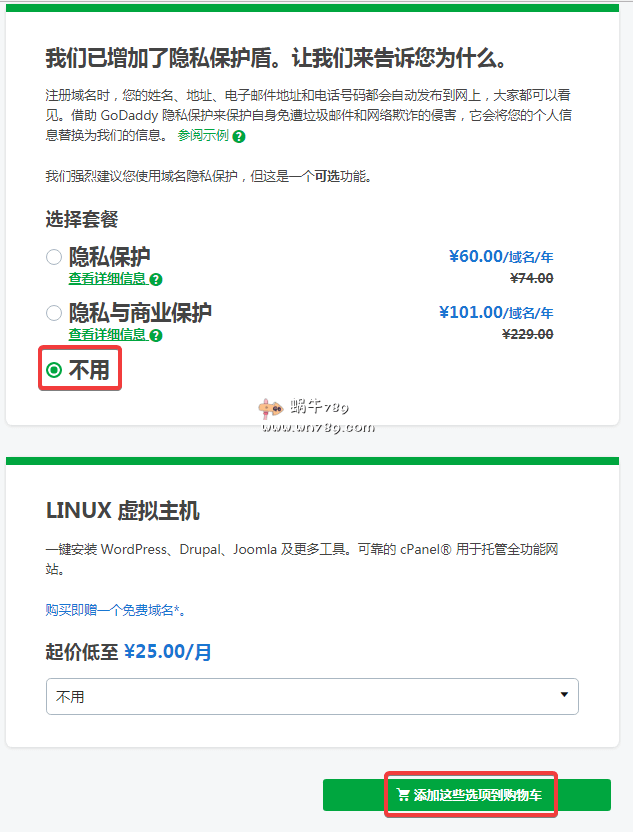The height and width of the screenshot is (832, 633).
Task: Click the 隐私与商业保护 plan label
Action: 140,313
